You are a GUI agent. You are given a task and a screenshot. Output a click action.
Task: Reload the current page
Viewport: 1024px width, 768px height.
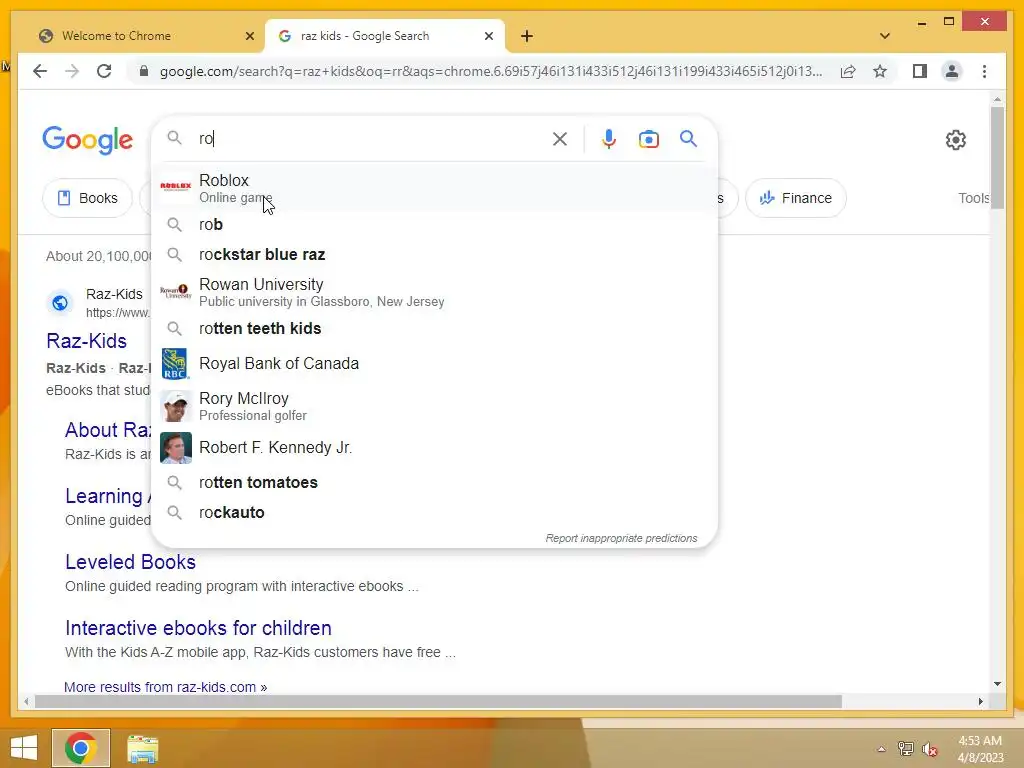(x=104, y=71)
